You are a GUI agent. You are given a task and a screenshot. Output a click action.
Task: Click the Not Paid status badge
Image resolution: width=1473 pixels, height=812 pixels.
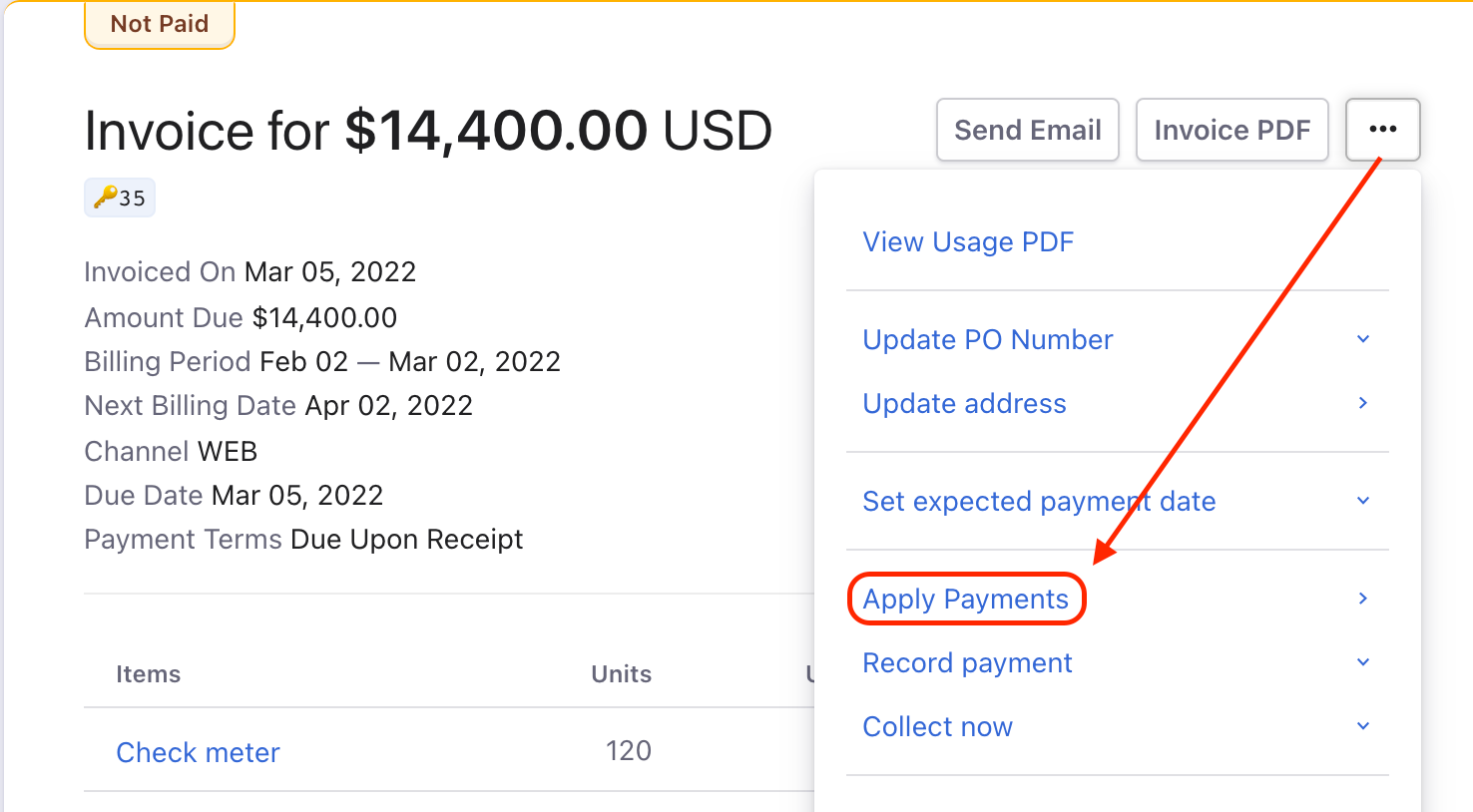160,24
